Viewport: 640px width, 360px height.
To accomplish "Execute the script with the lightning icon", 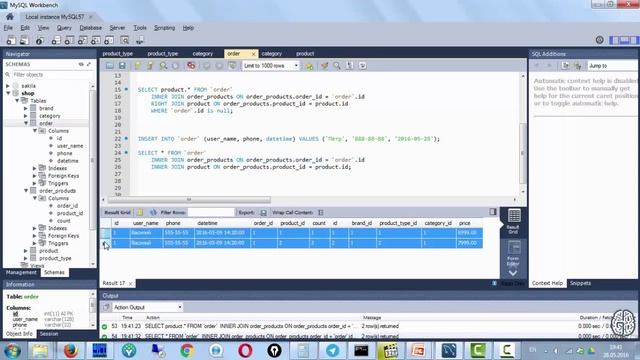I will tap(138, 66).
